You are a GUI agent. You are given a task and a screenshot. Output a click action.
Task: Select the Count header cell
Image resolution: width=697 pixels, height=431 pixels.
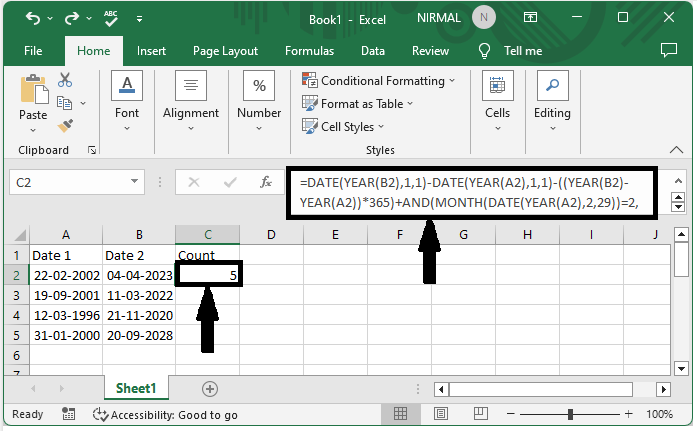[x=208, y=255]
